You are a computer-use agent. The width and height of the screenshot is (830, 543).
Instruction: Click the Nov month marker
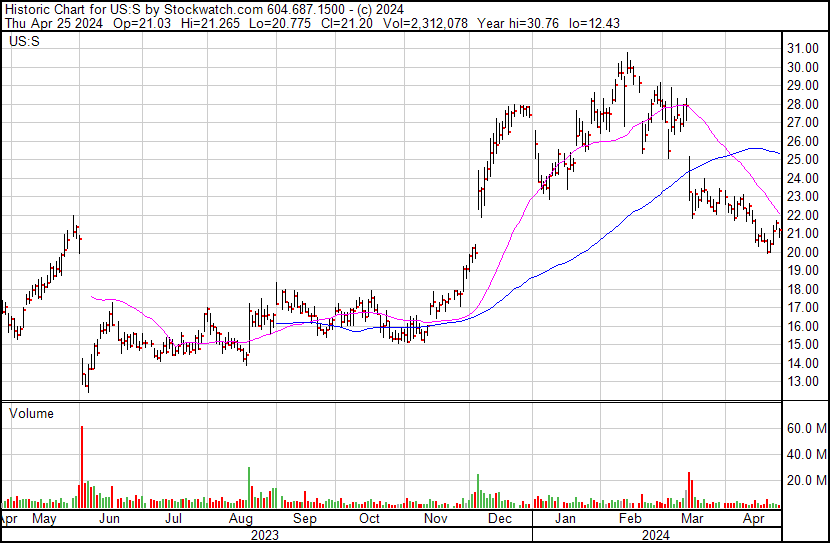pos(434,520)
